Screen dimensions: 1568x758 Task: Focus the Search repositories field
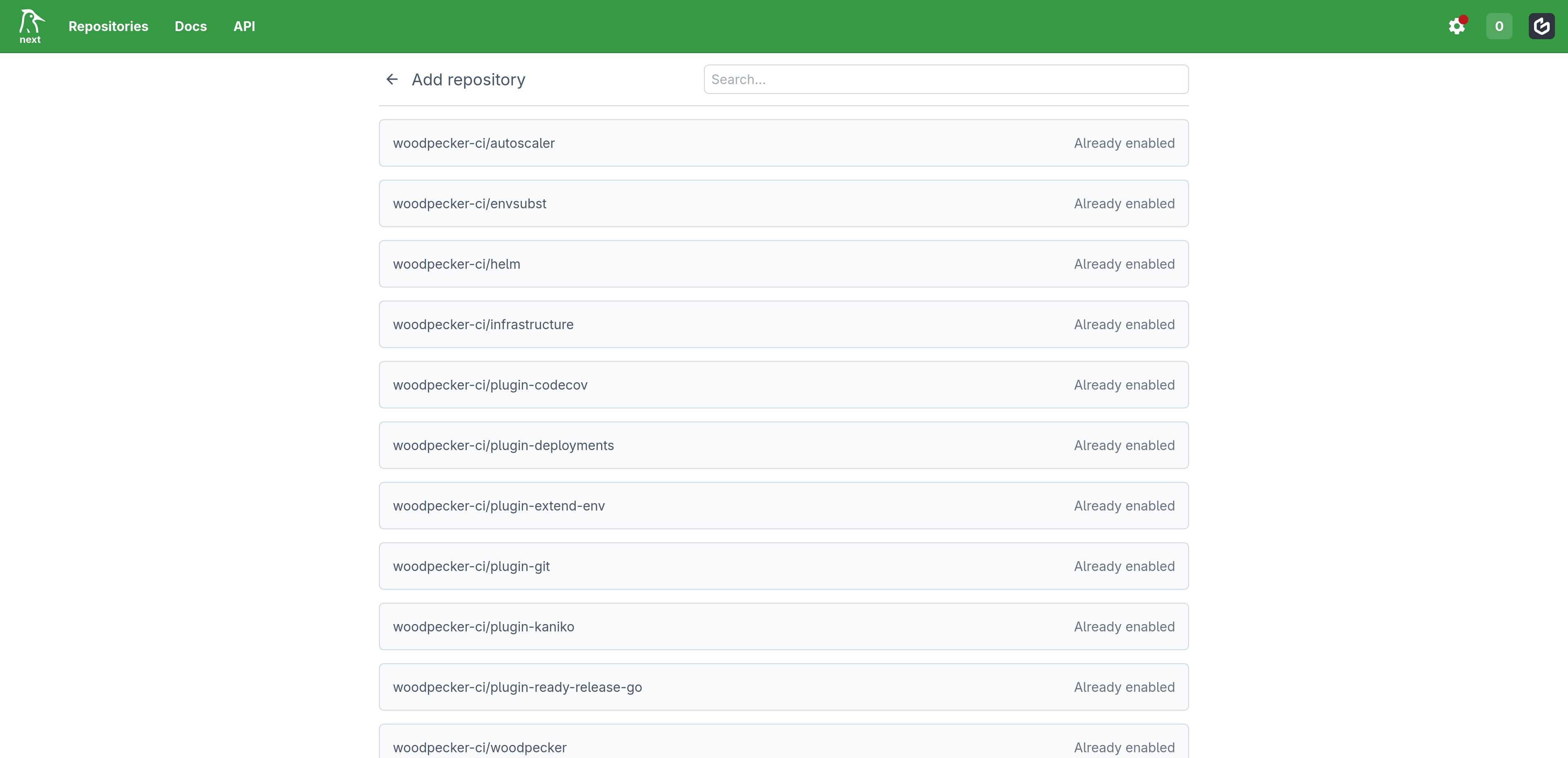point(946,79)
